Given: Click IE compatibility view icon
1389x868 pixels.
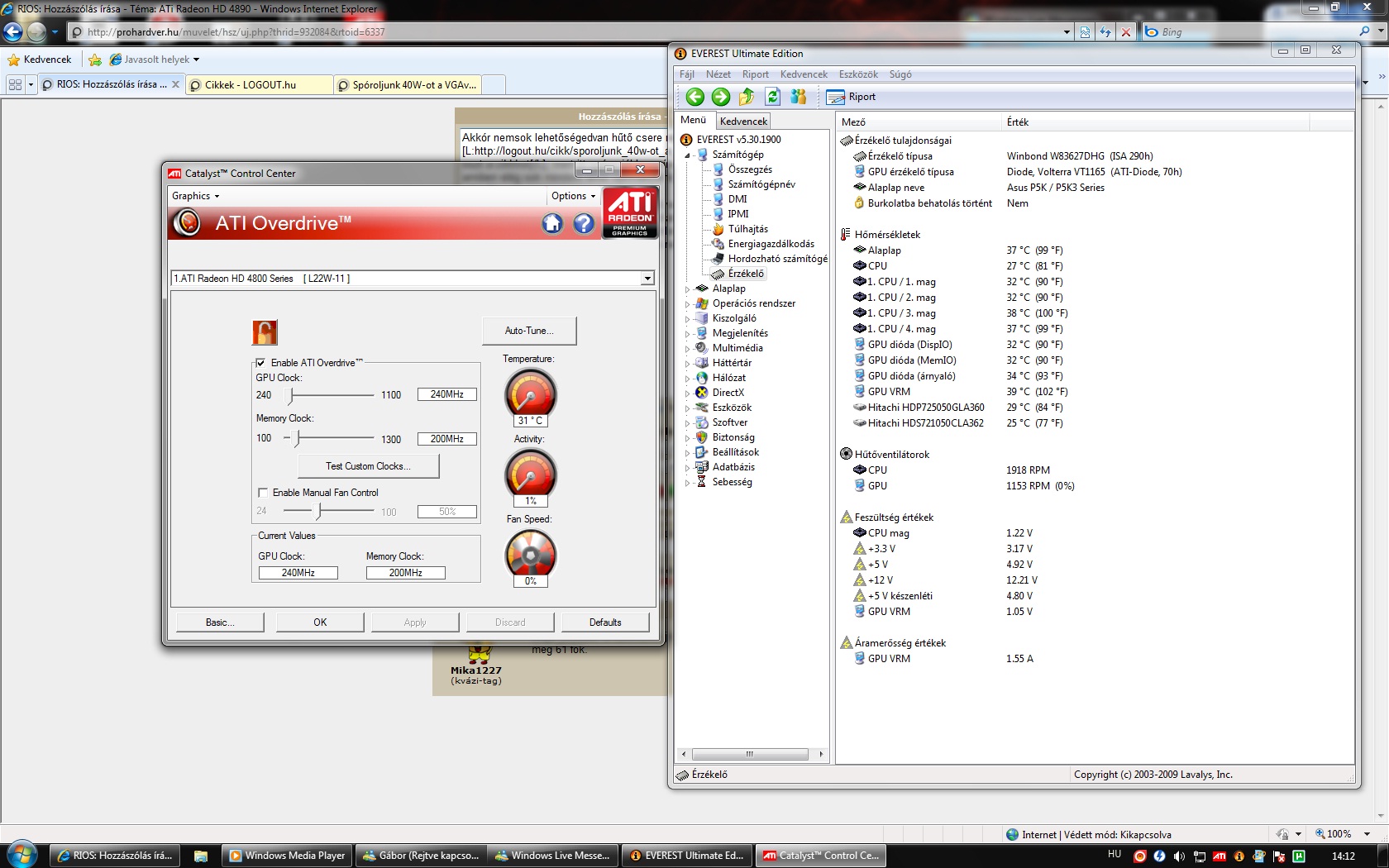Looking at the screenshot, I should coord(1085,32).
